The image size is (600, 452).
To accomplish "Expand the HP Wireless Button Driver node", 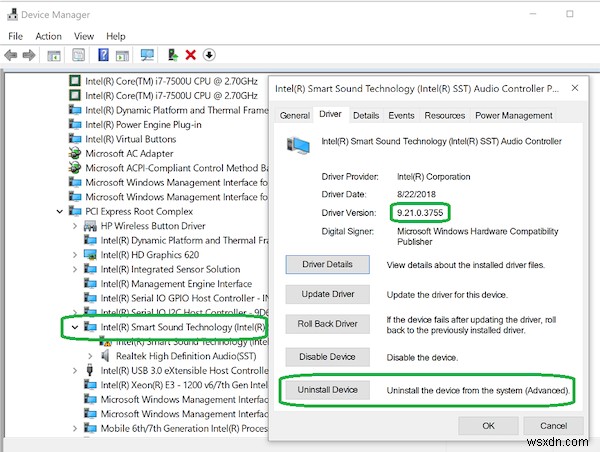I will tap(75, 226).
